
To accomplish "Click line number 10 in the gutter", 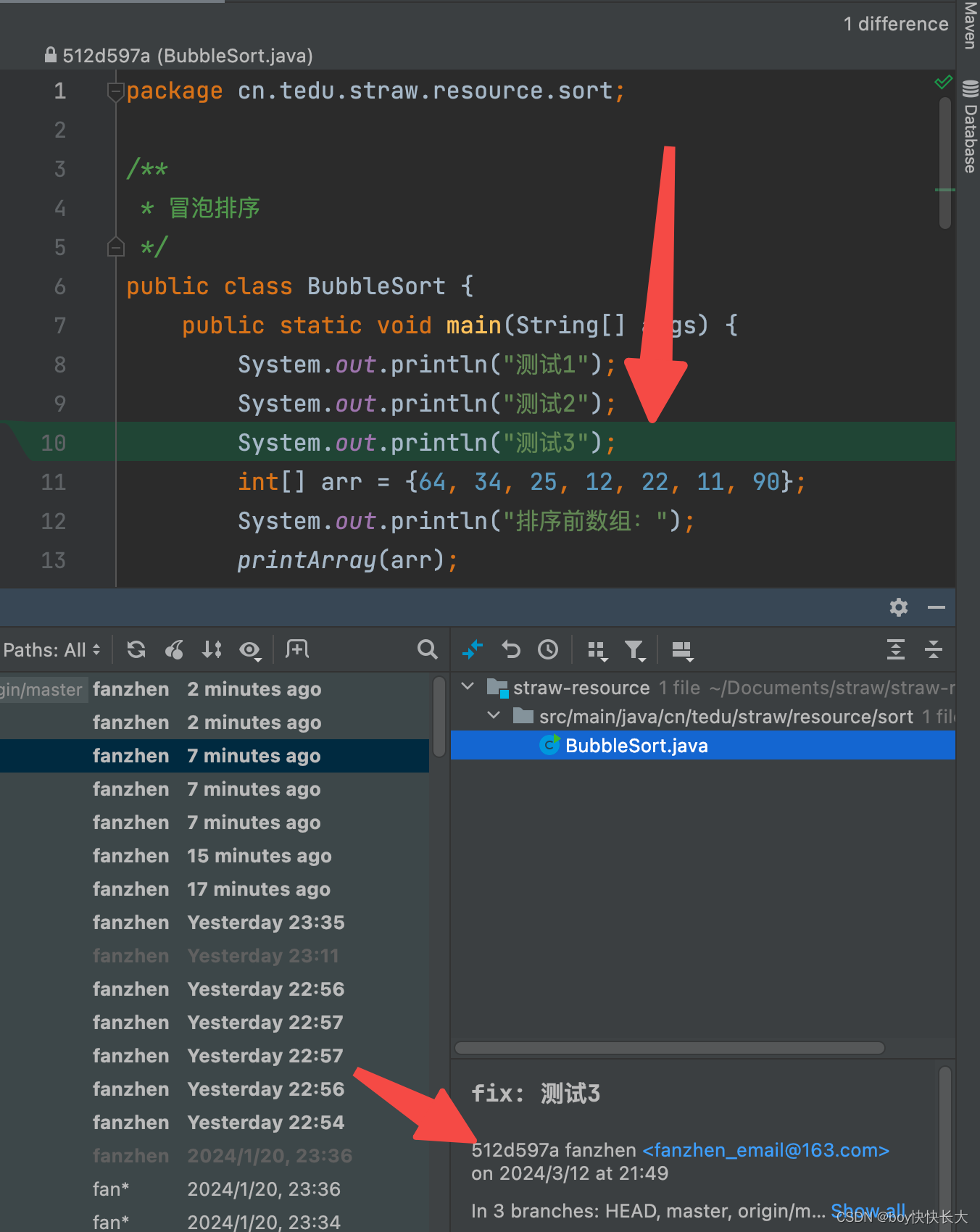I will [x=53, y=443].
